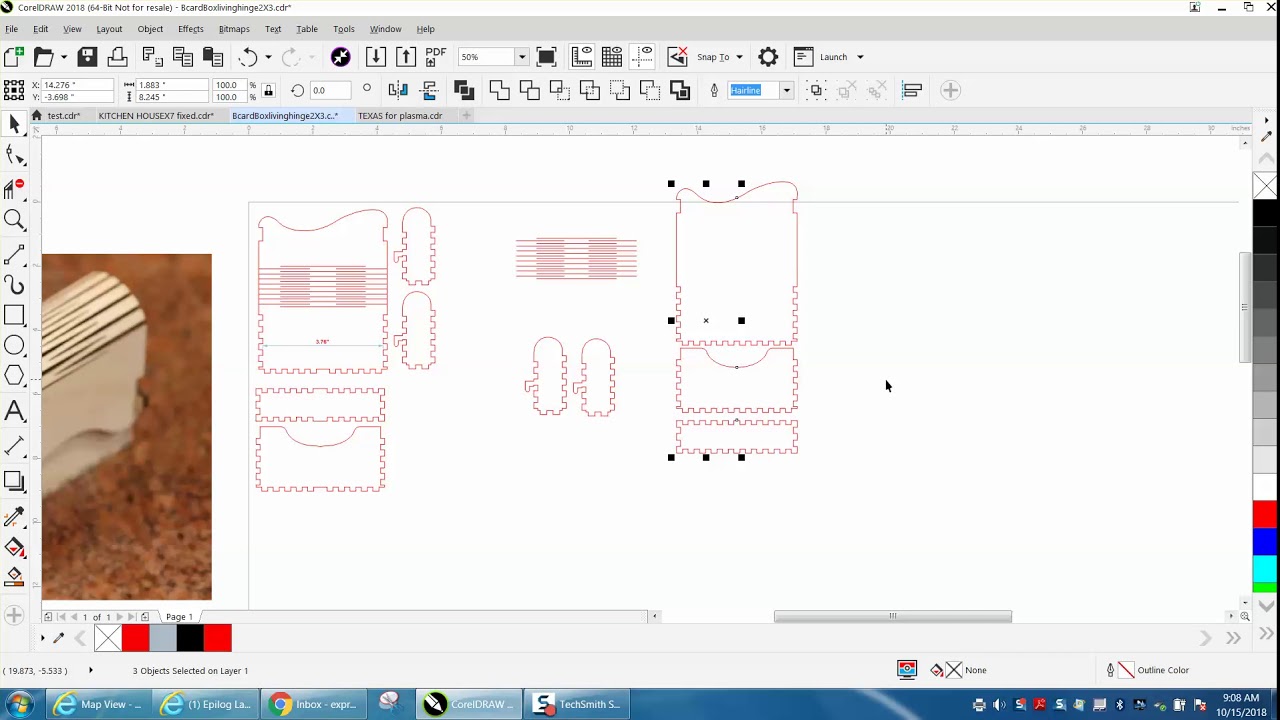Select the Interactive Fill tool
The width and height of the screenshot is (1280, 720).
[x=14, y=547]
